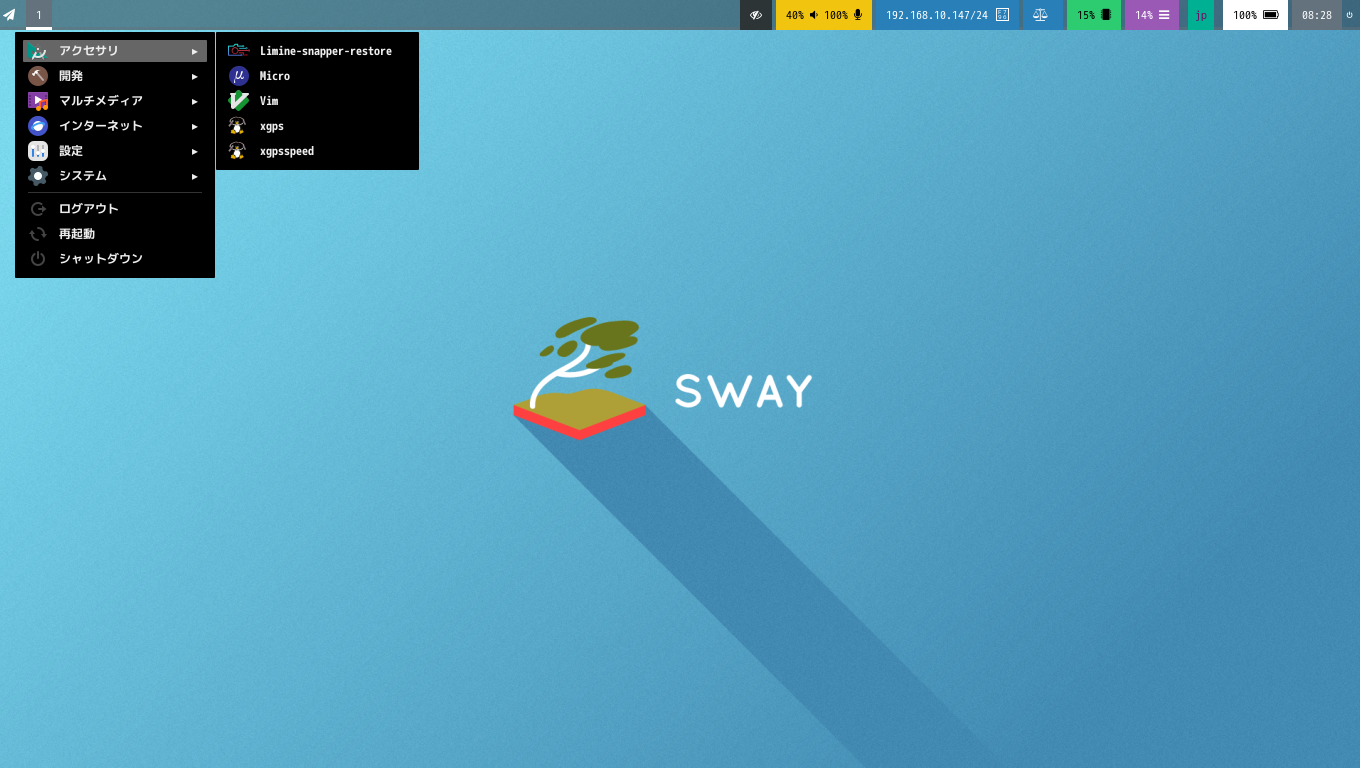1360x768 pixels.
Task: Expand the マルチメディア submenu arrow
Action: pos(195,101)
